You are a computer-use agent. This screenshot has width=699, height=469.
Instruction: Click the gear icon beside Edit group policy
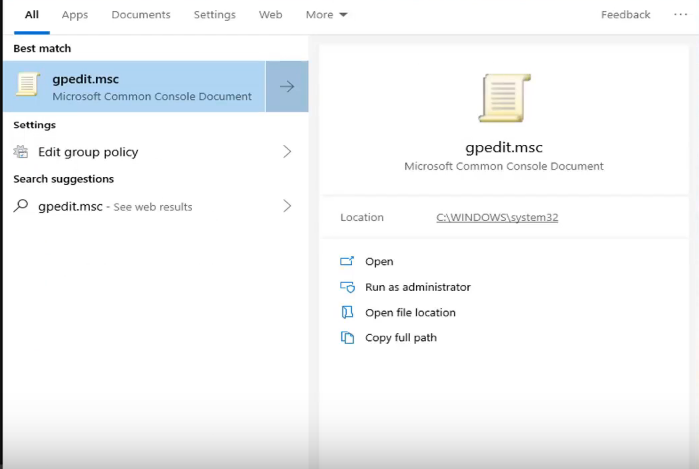pos(21,152)
